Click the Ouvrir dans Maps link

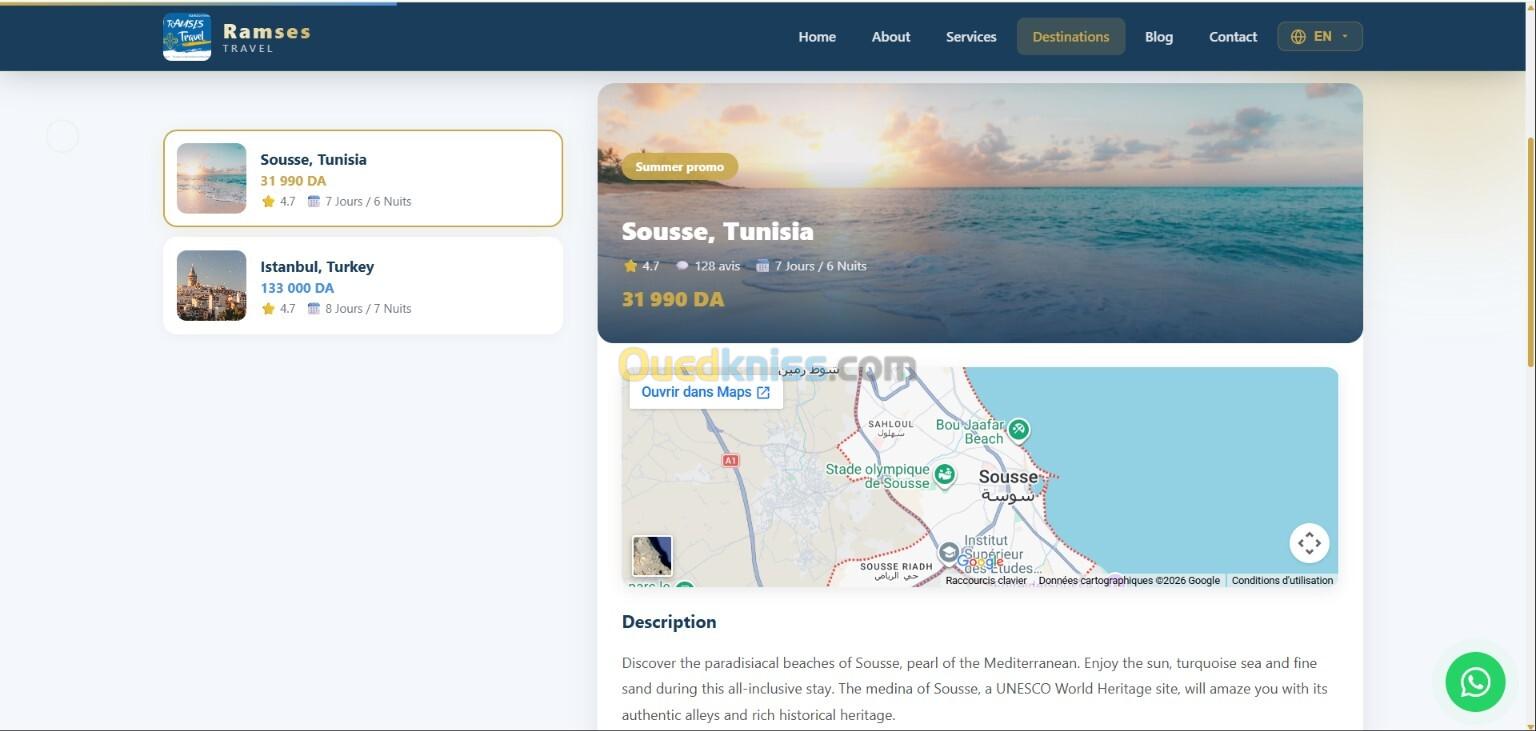click(x=706, y=392)
